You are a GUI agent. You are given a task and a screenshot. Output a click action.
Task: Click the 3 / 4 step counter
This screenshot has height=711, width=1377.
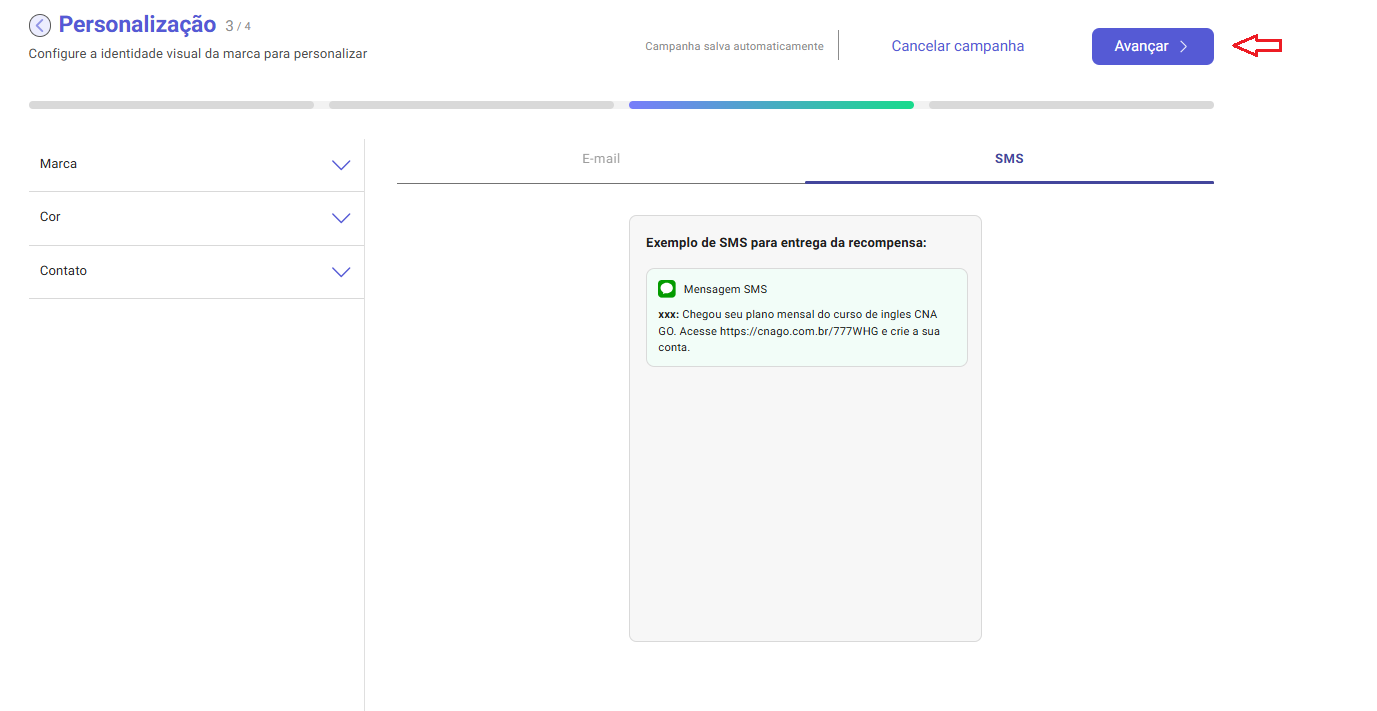[x=238, y=27]
